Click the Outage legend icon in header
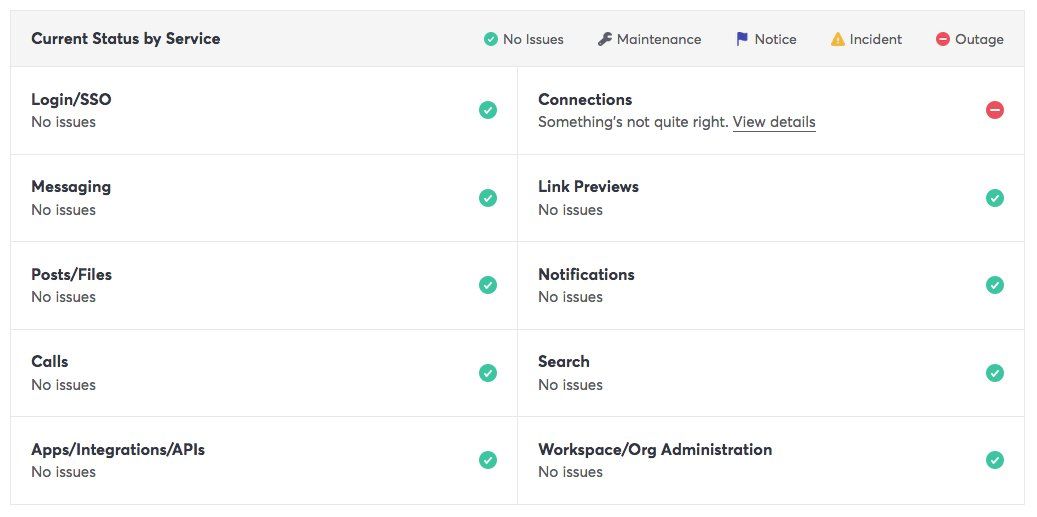 943,39
